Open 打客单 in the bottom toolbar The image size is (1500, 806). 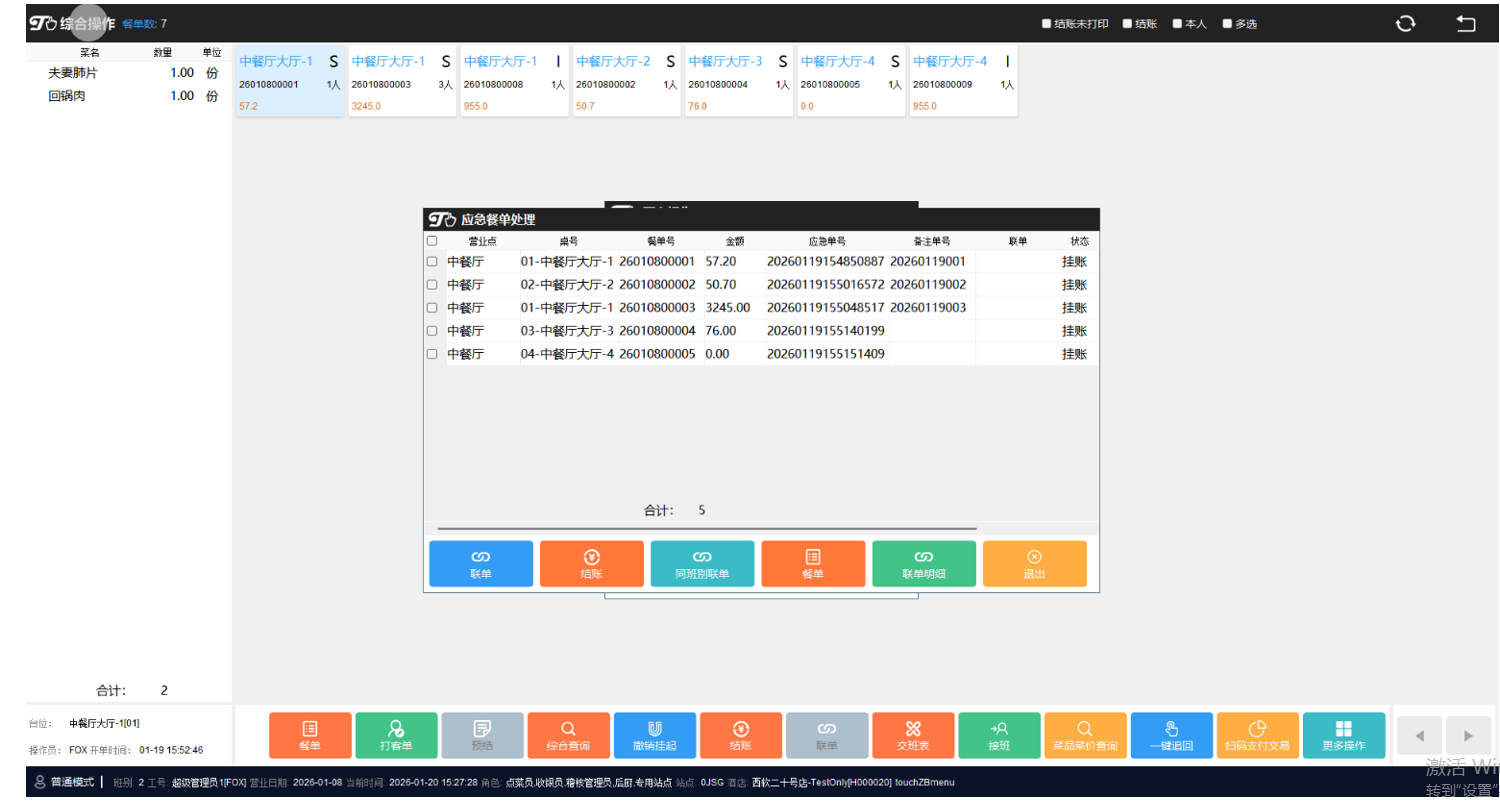[396, 735]
